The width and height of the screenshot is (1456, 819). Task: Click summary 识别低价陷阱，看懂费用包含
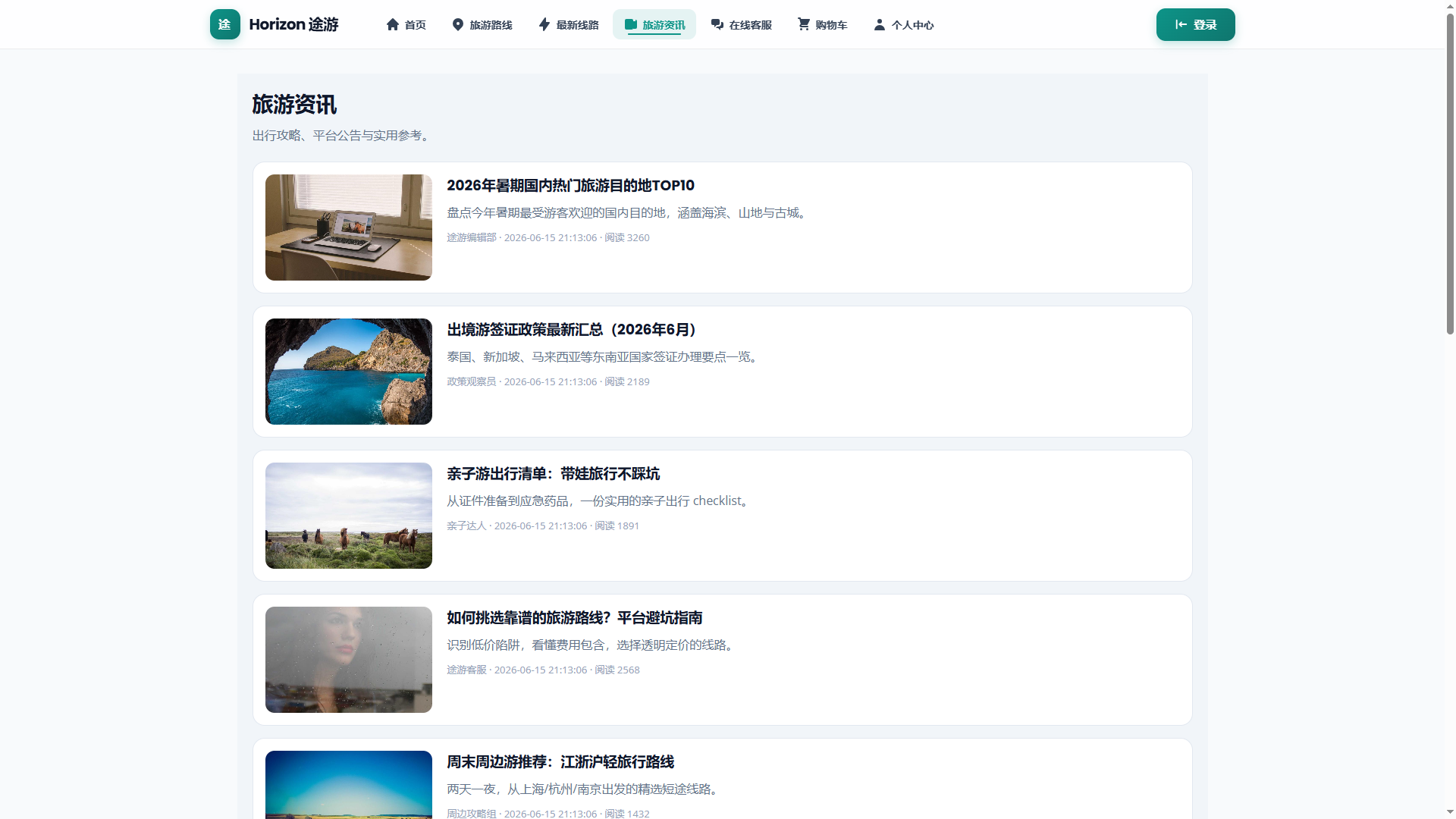point(592,645)
